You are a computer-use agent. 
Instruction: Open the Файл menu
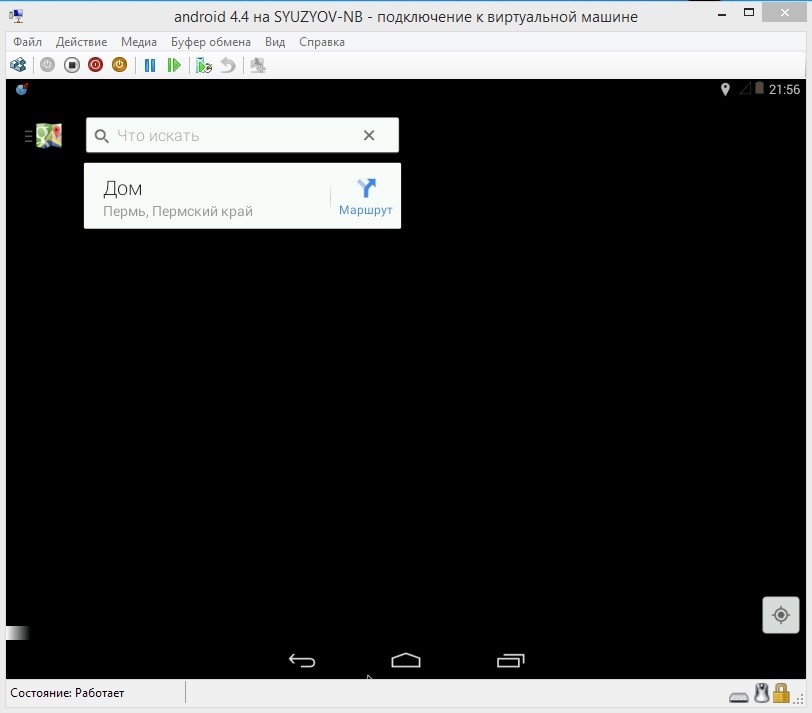[x=28, y=42]
